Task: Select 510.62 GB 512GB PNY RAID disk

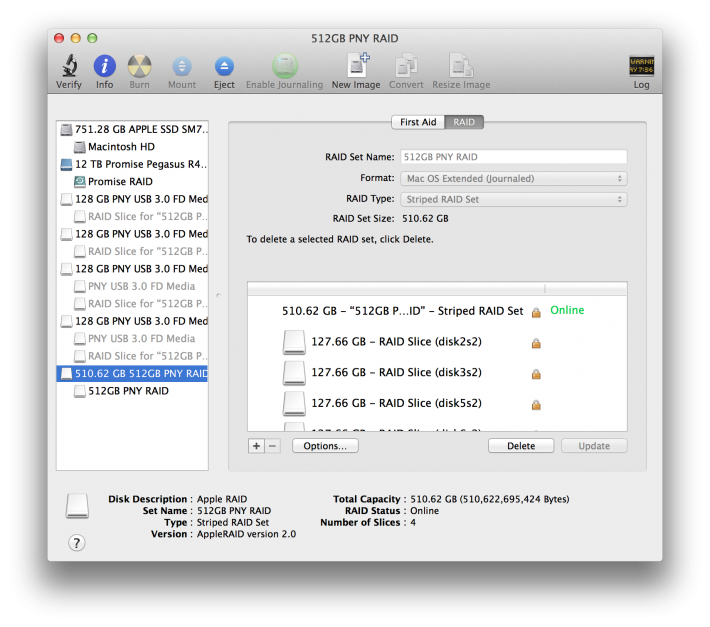Action: coord(132,373)
